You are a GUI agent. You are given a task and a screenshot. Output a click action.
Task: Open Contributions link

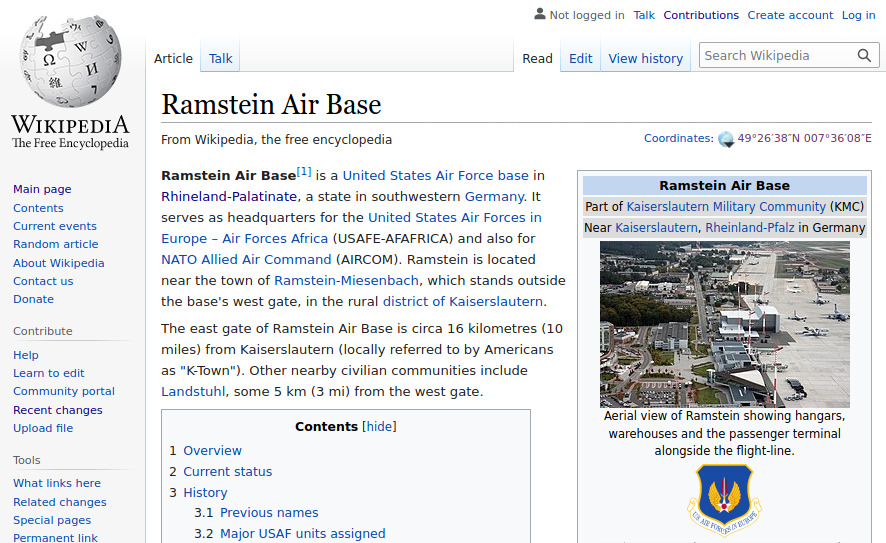(701, 15)
